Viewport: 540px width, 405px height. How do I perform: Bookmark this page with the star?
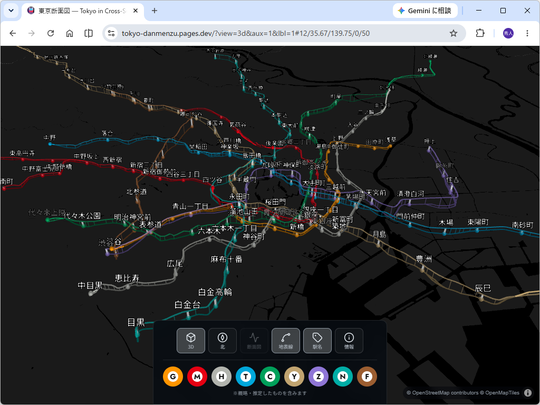point(454,33)
